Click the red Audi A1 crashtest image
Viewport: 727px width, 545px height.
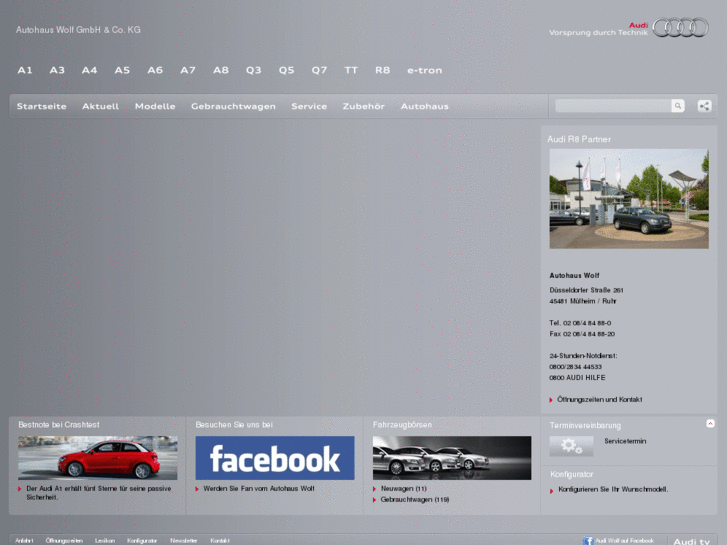(x=97, y=458)
